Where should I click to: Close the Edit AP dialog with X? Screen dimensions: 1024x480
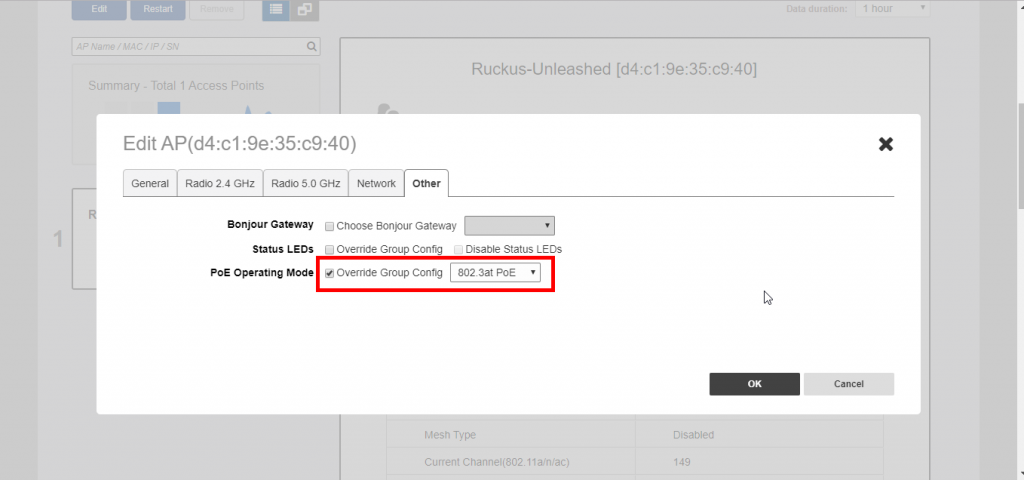pos(885,144)
